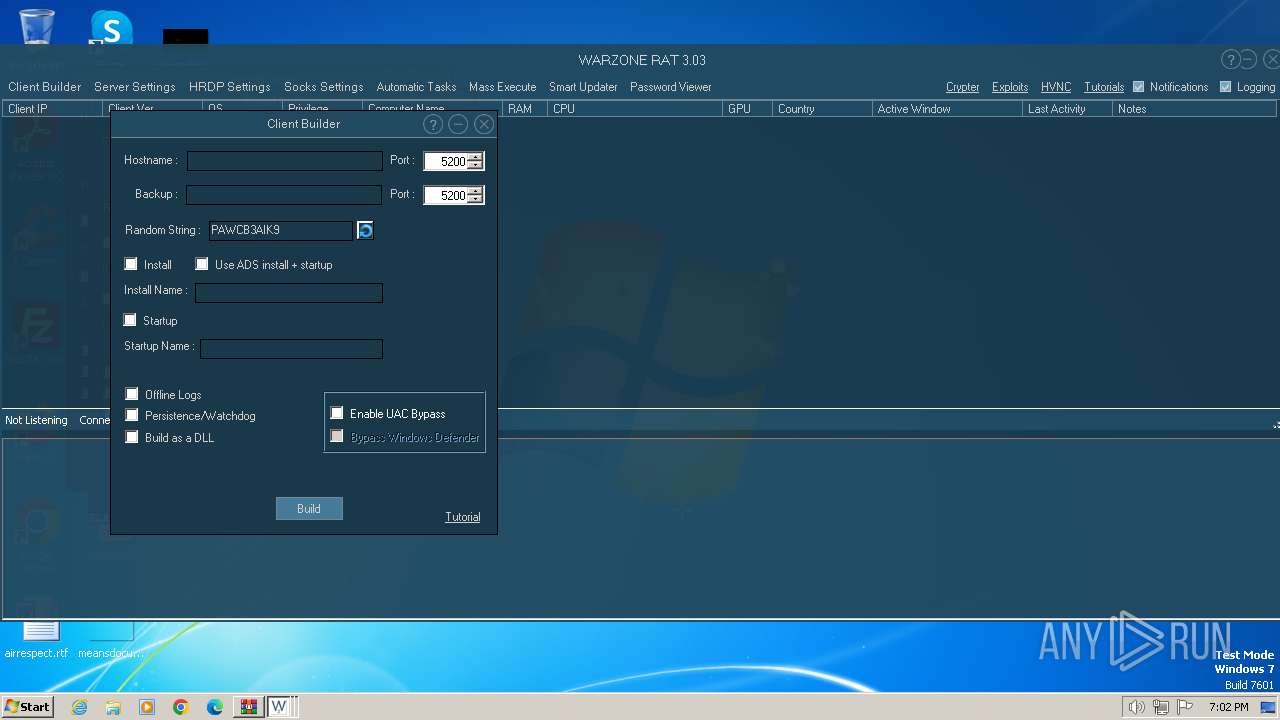
Task: Toggle the Logging checkbox
Action: click(1225, 87)
